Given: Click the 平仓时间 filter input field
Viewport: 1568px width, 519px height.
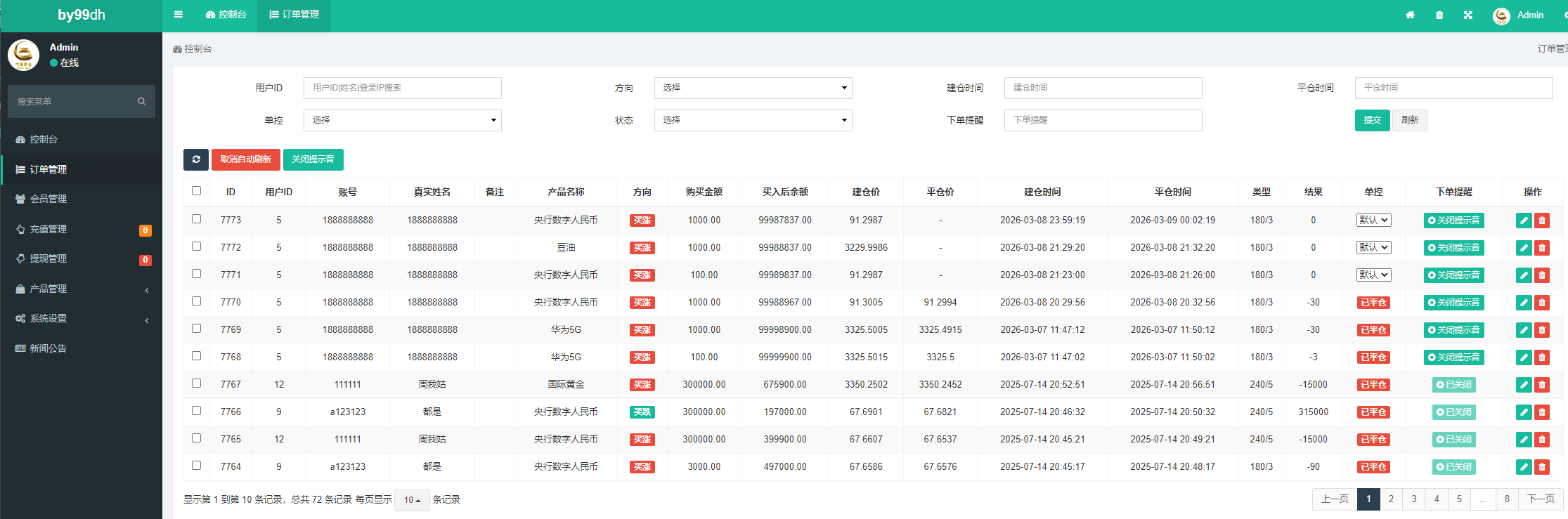Looking at the screenshot, I should point(1453,88).
